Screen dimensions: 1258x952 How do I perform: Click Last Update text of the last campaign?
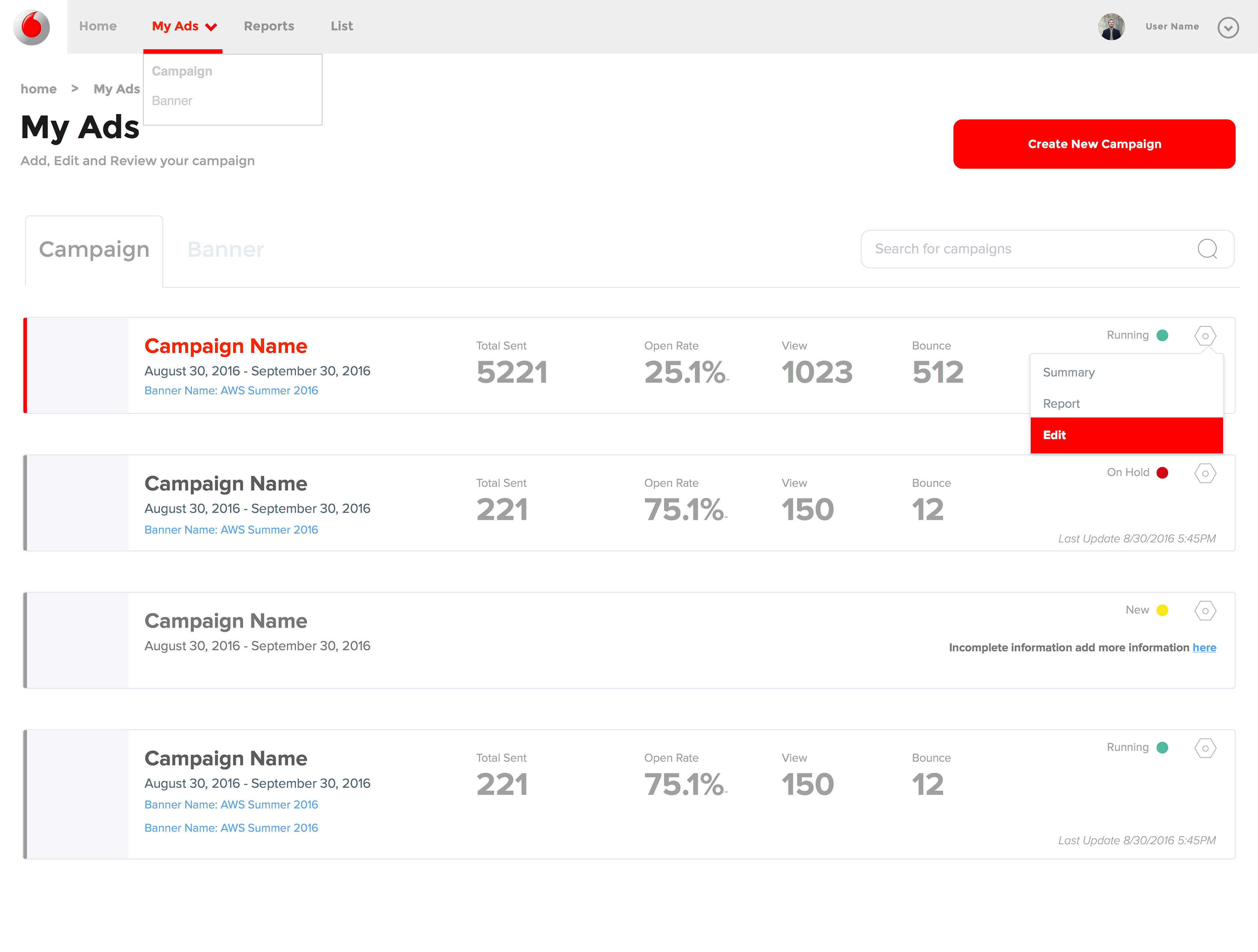[1137, 841]
